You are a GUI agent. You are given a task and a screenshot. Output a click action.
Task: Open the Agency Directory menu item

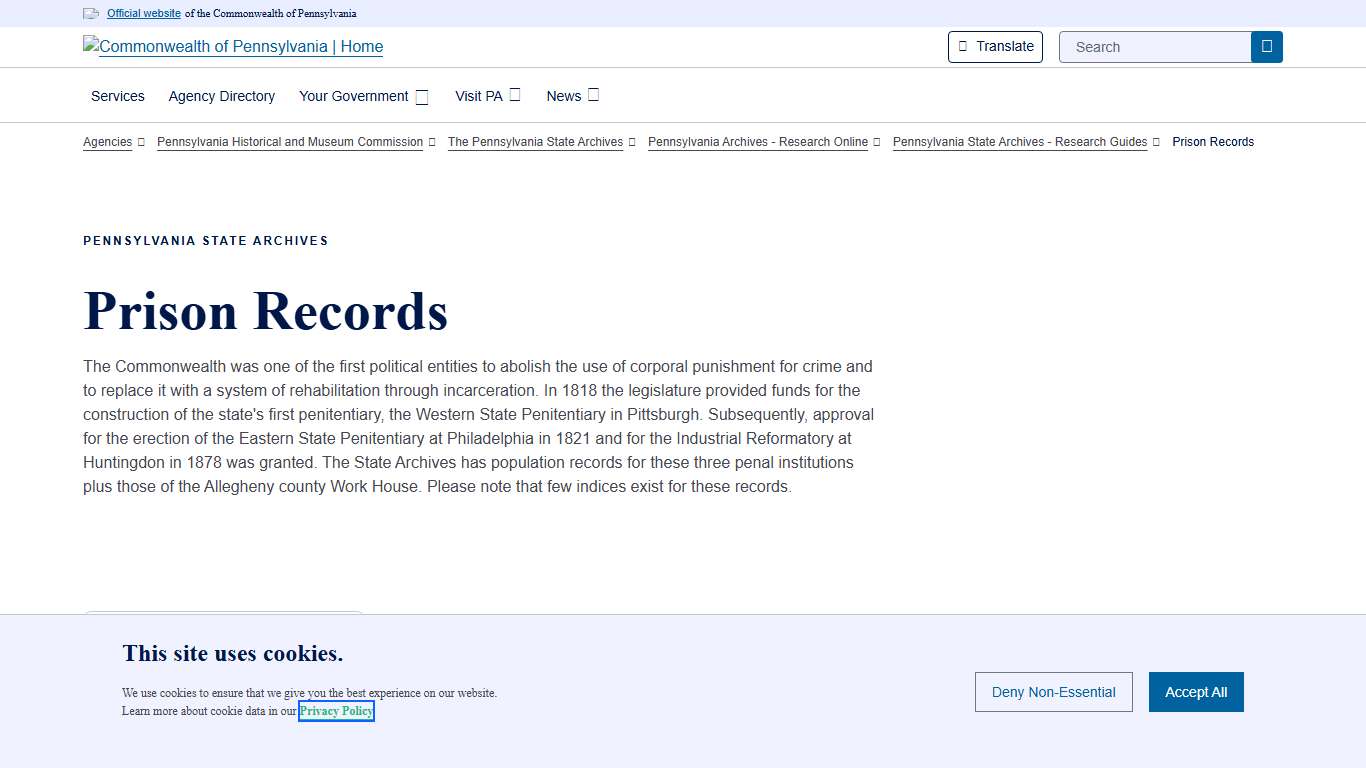click(221, 96)
